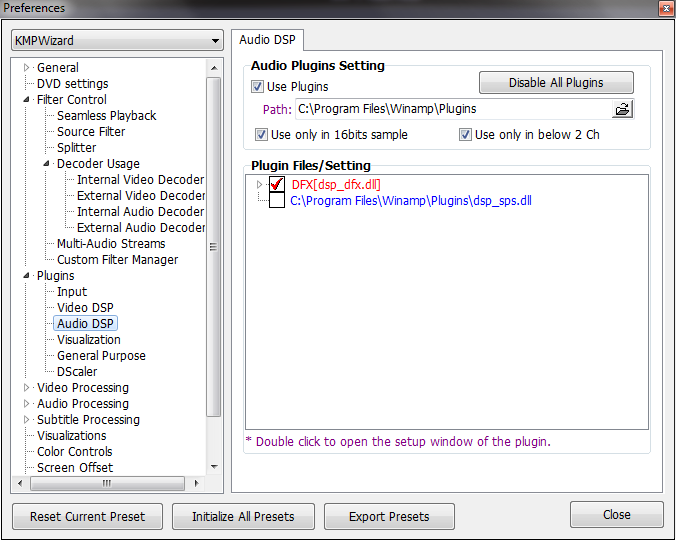Select Audio DSP tree item
The width and height of the screenshot is (676, 541).
point(85,323)
